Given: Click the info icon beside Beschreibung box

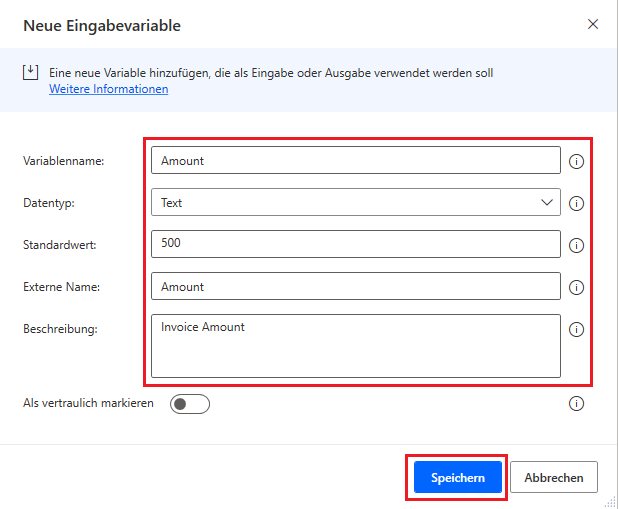Looking at the screenshot, I should (576, 329).
